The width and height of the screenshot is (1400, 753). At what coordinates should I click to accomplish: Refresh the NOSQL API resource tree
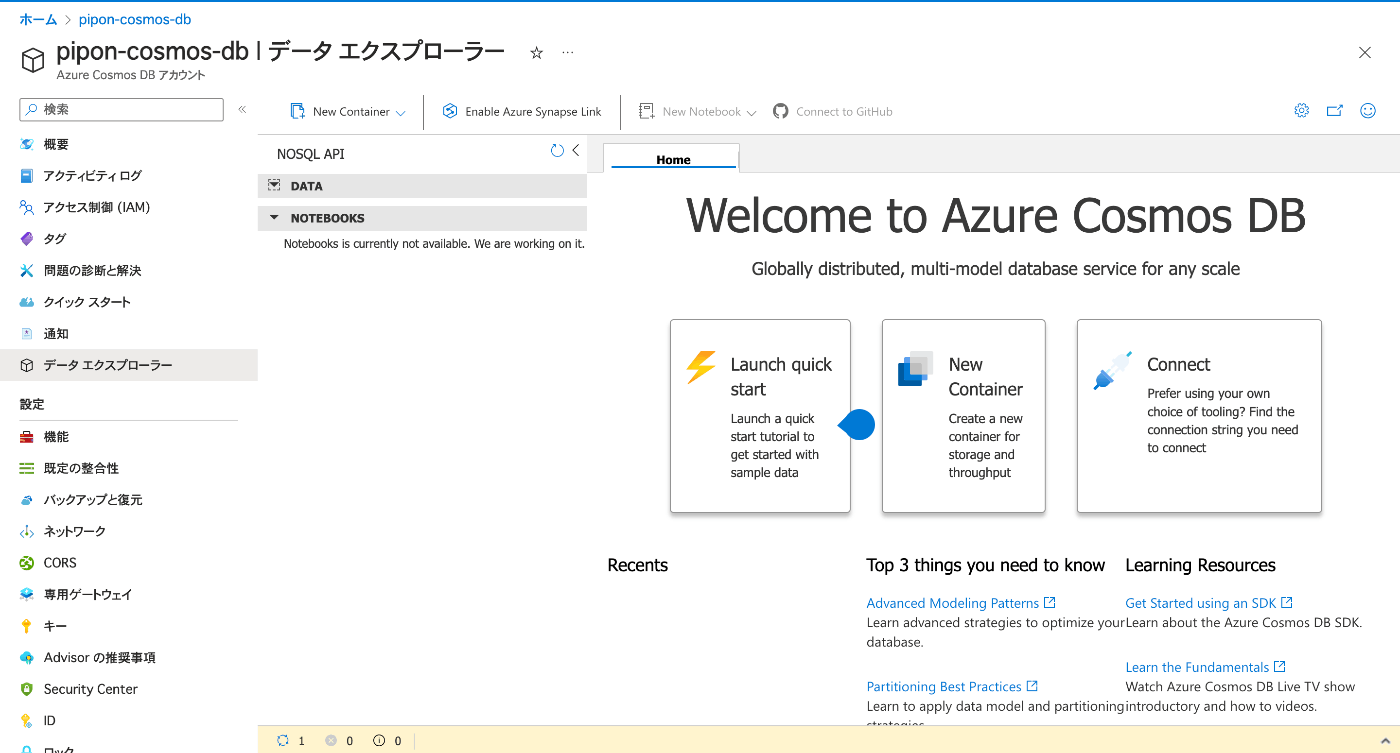click(x=557, y=151)
